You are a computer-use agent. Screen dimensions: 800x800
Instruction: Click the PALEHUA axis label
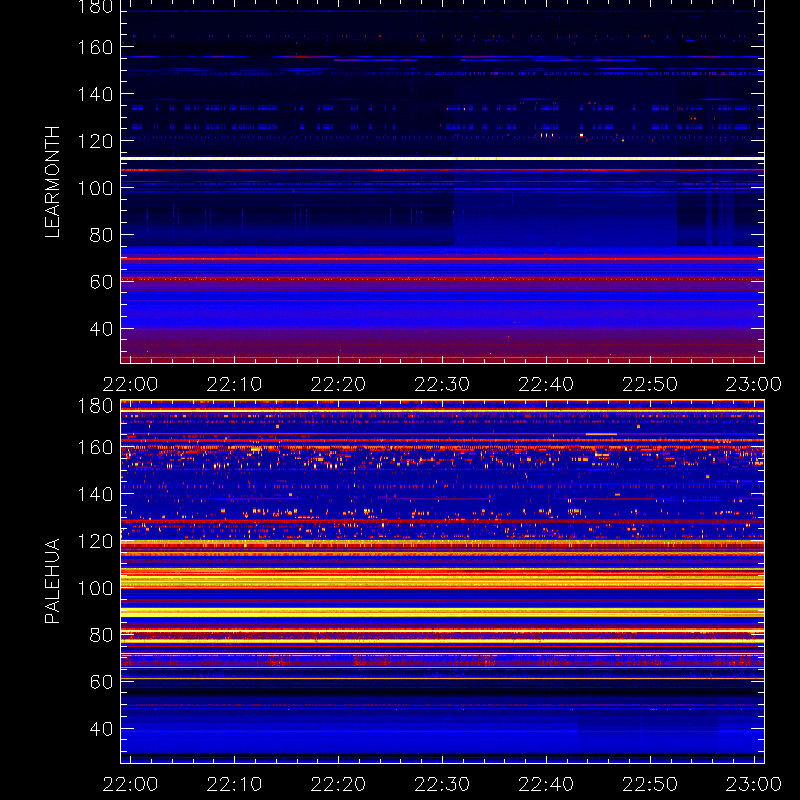(52, 581)
